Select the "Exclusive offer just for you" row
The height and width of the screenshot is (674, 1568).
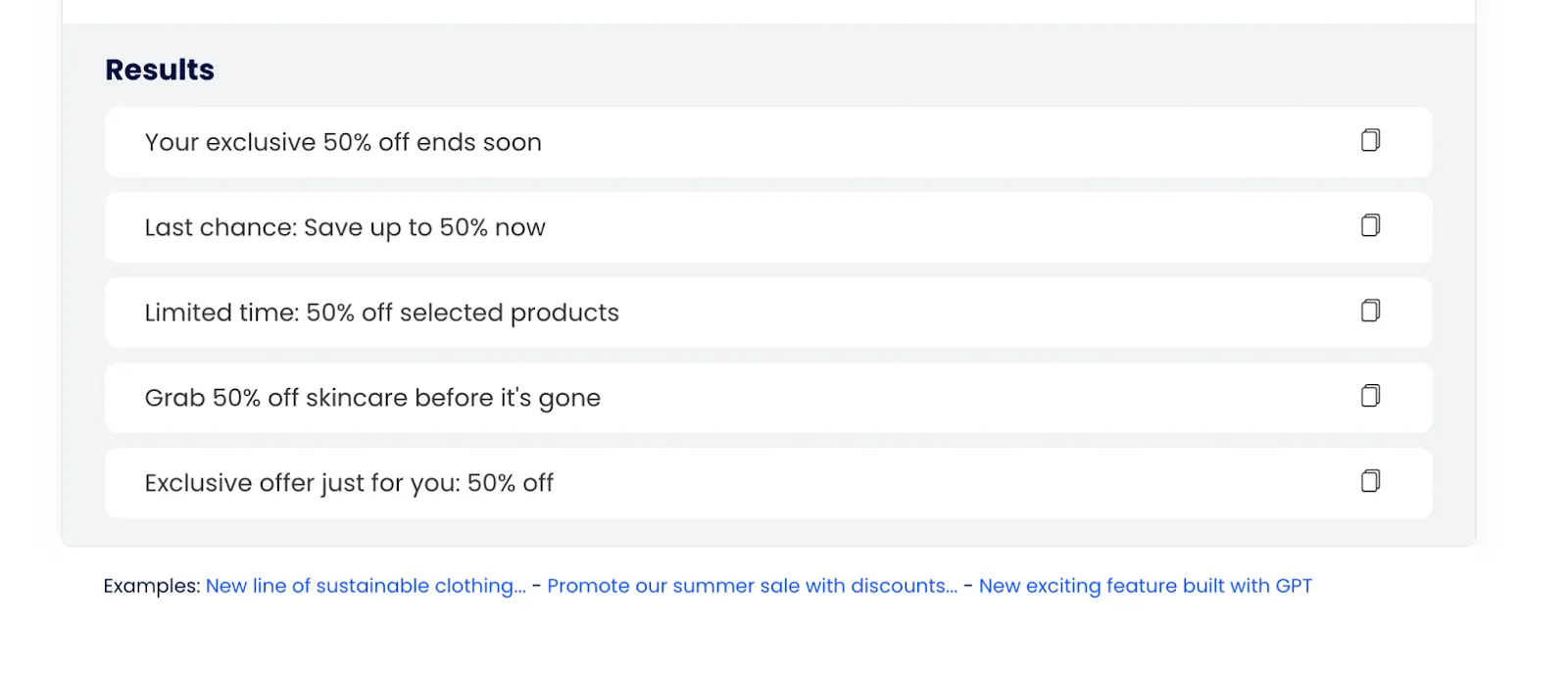coord(882,483)
